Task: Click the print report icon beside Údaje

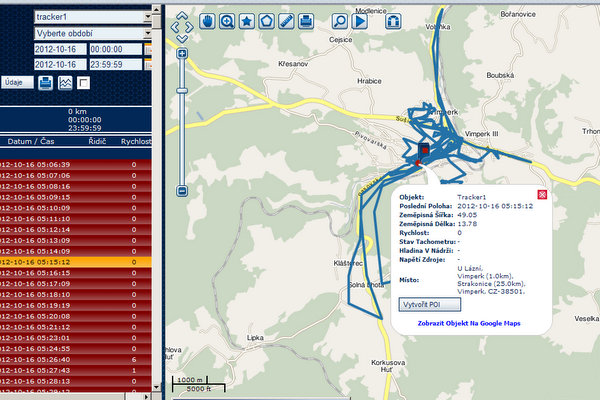Action: (45, 82)
